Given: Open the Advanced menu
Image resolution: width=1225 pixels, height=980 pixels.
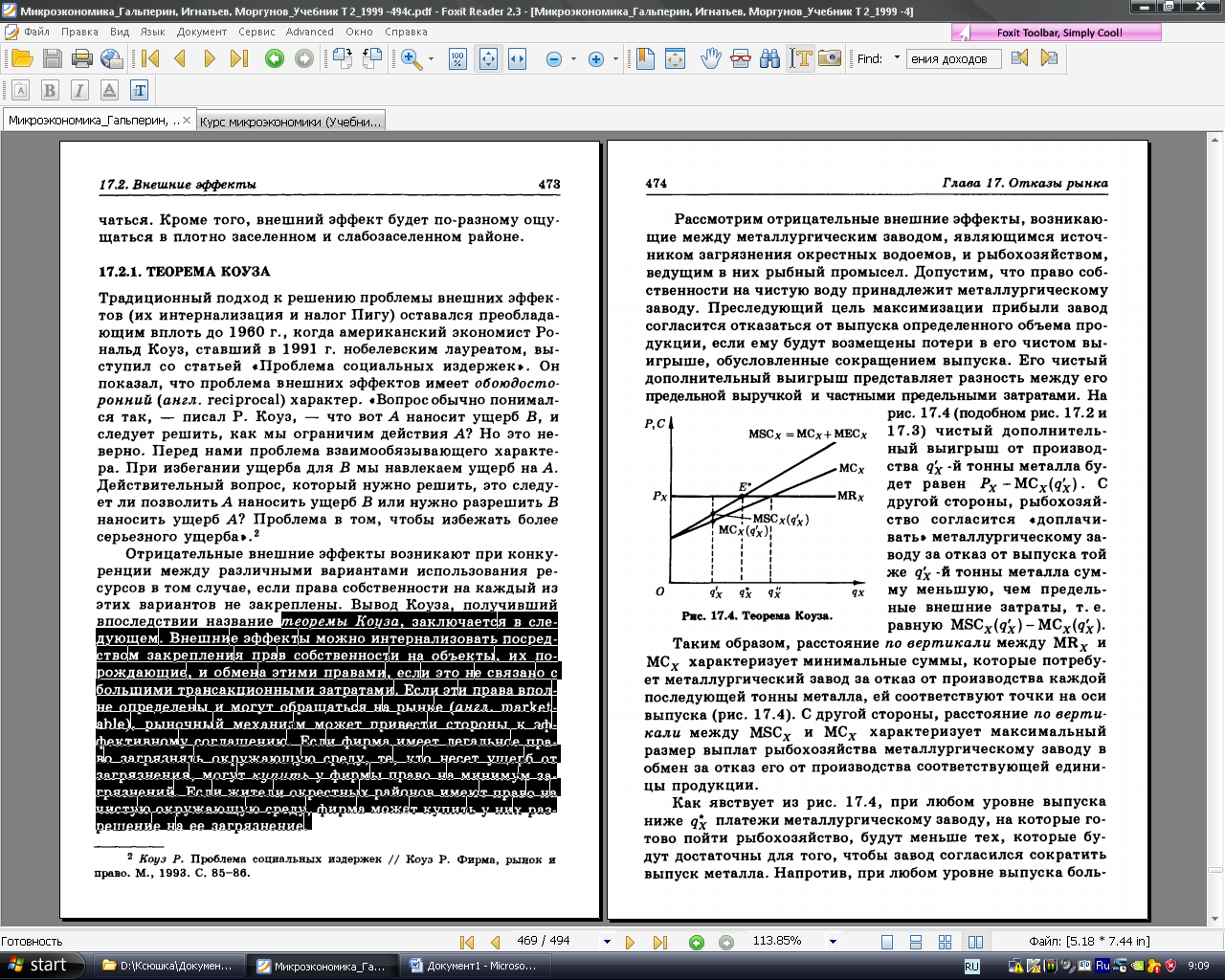Looking at the screenshot, I should [x=310, y=32].
